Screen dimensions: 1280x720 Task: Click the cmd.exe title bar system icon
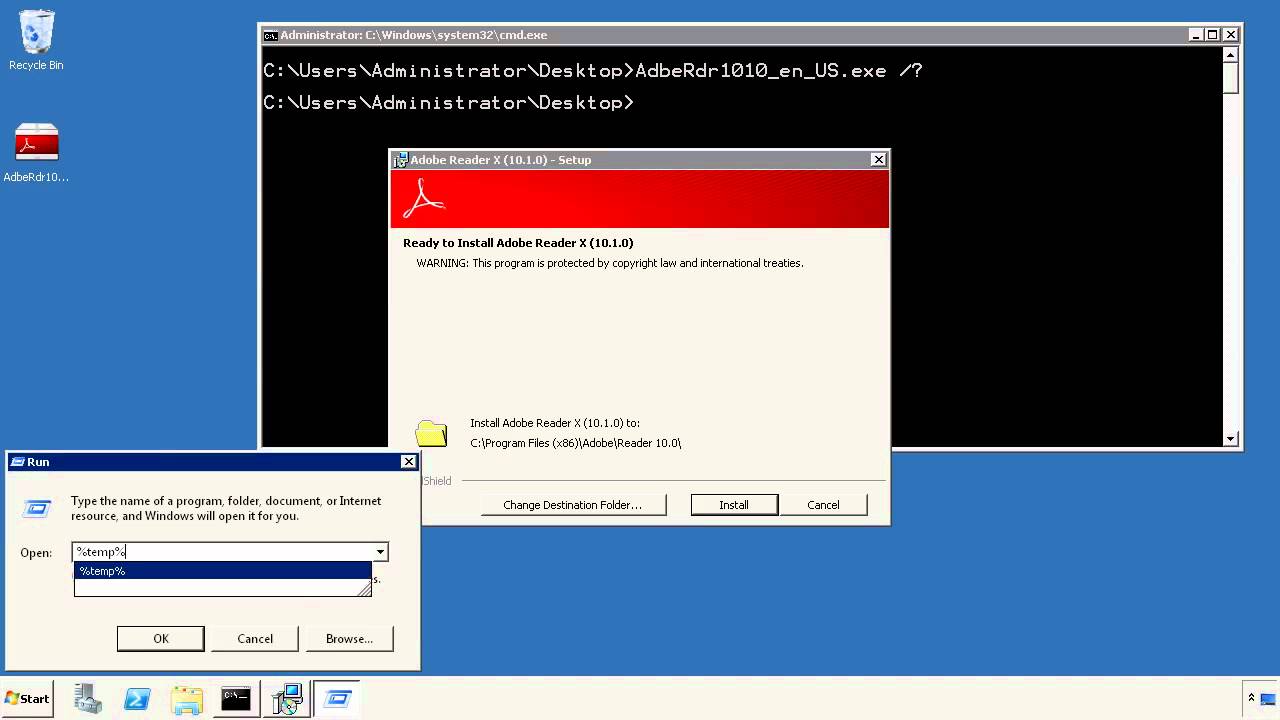[x=270, y=35]
